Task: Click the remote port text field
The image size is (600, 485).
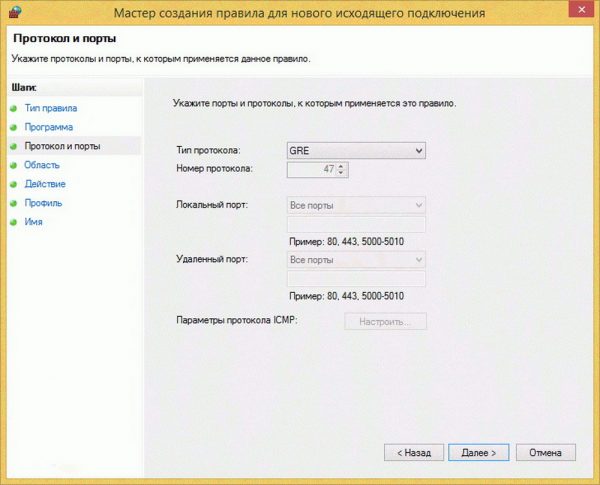Action: pyautogui.click(x=356, y=279)
